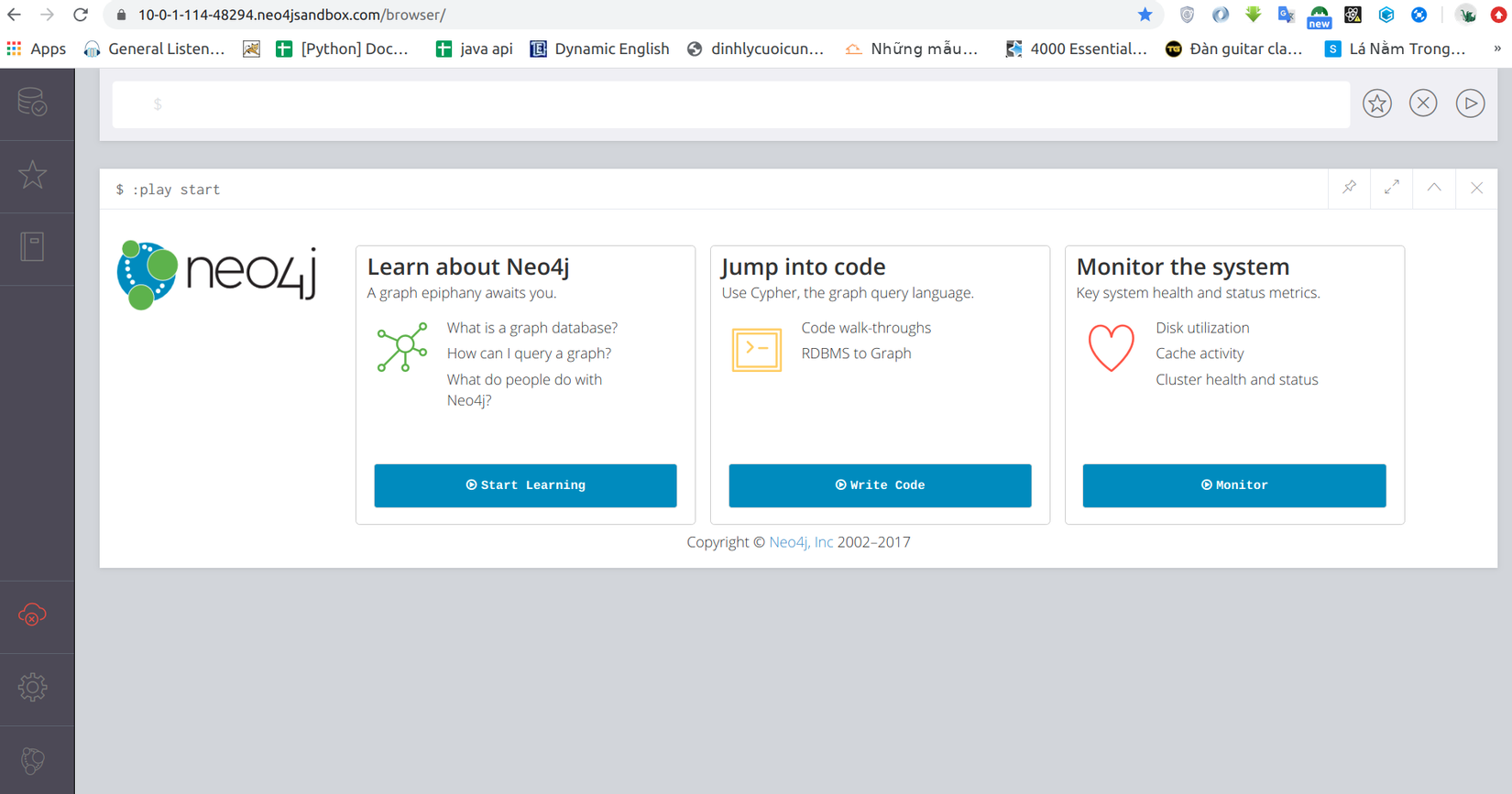The height and width of the screenshot is (794, 1512).
Task: Click the Monitor button
Action: point(1234,485)
